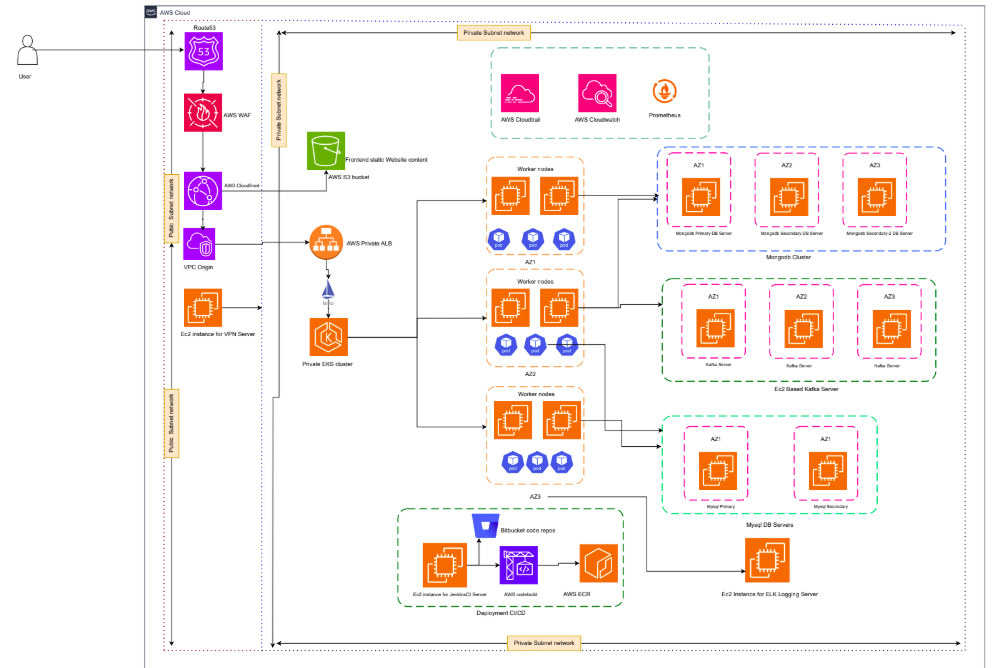Click the Bitbucket code repos icon
The height and width of the screenshot is (668, 996).
coord(485,526)
